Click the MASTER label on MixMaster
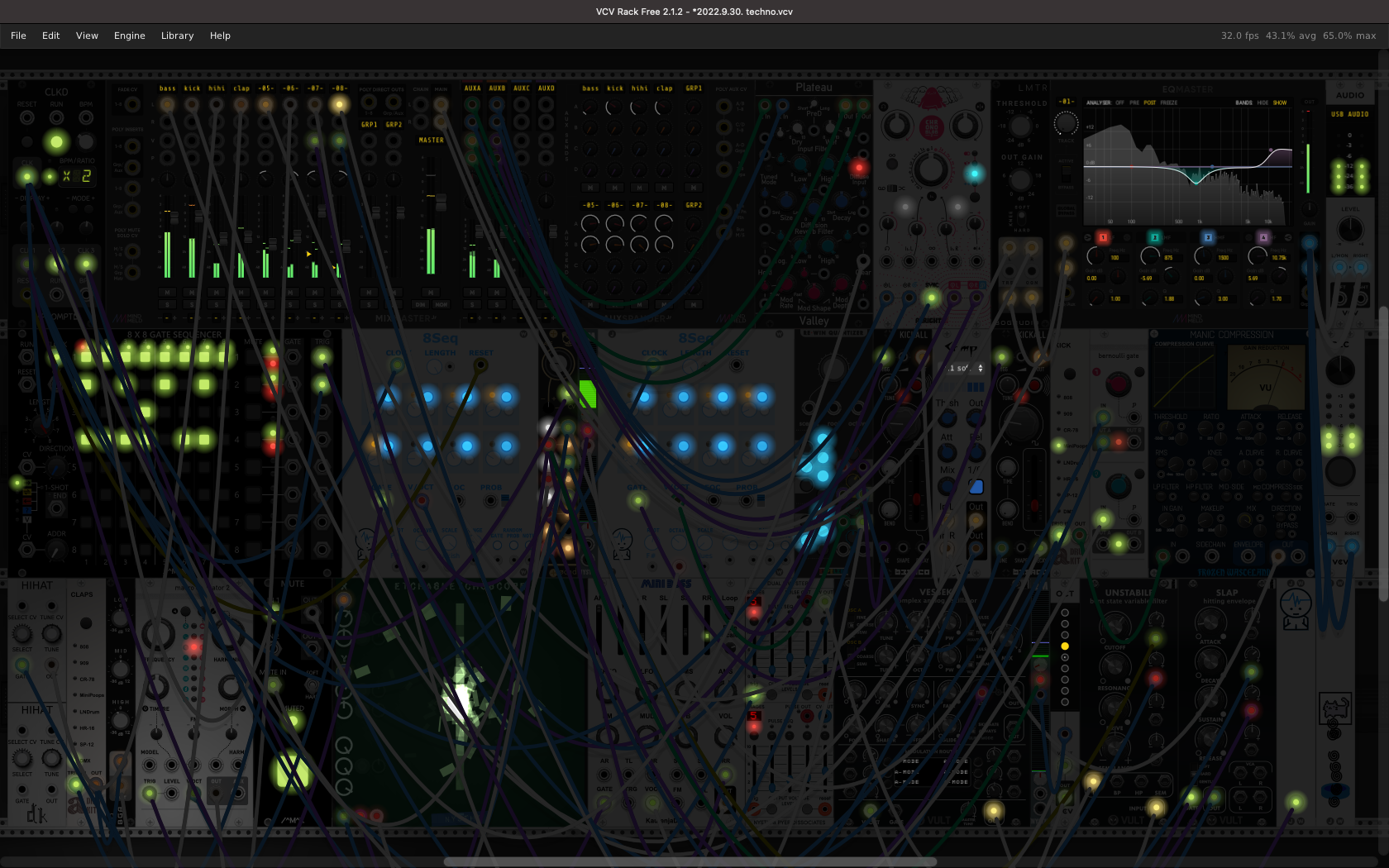The height and width of the screenshot is (868, 1389). (x=431, y=141)
